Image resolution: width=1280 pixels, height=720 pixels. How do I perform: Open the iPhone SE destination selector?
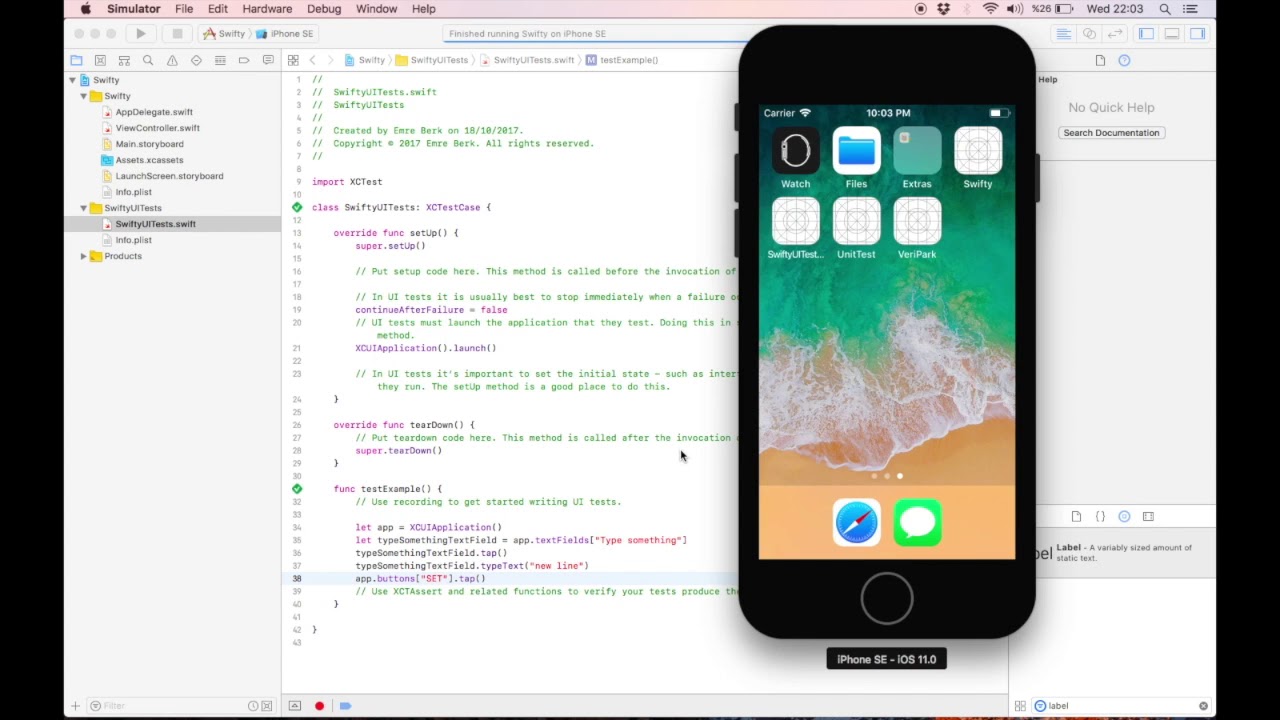pos(285,33)
